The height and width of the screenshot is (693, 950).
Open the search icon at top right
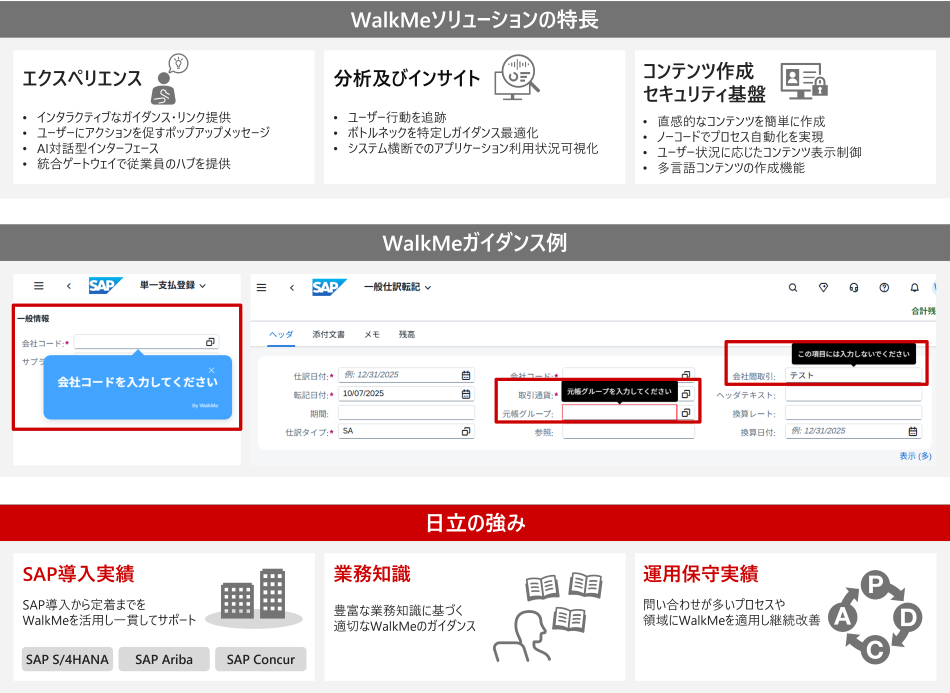792,285
